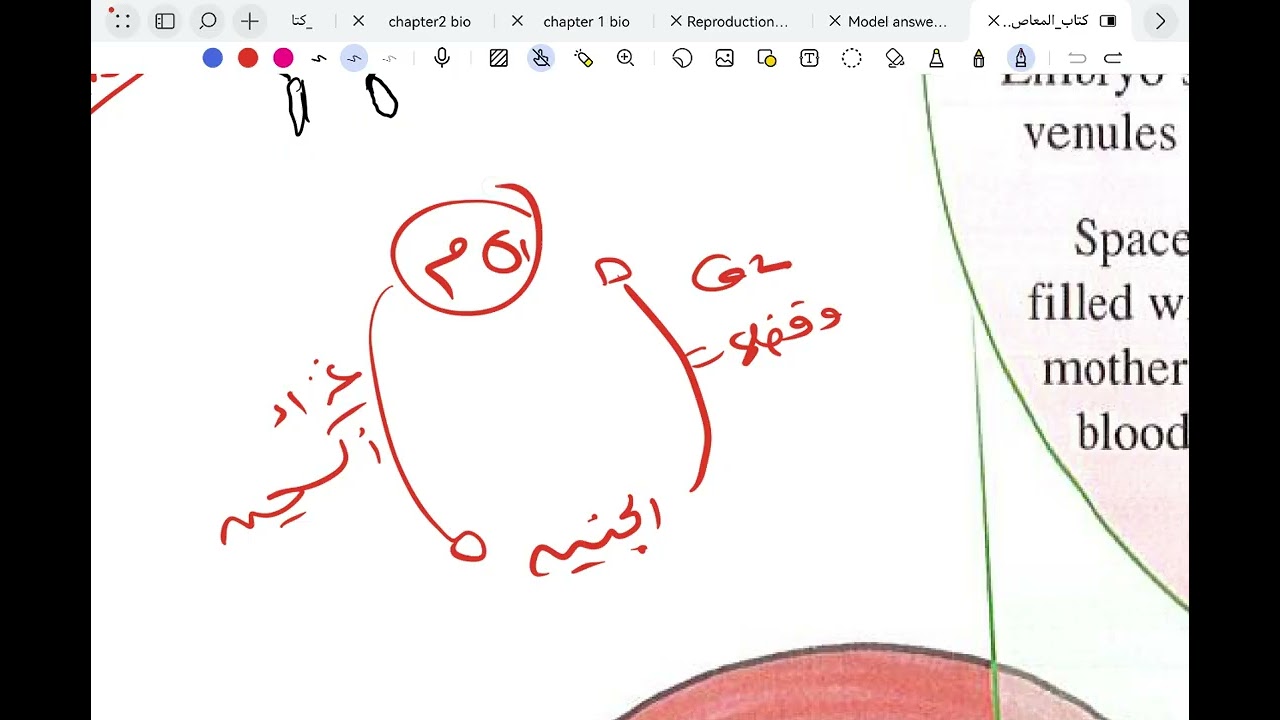
Task: Switch to the Reproduction tab
Action: pyautogui.click(x=737, y=21)
